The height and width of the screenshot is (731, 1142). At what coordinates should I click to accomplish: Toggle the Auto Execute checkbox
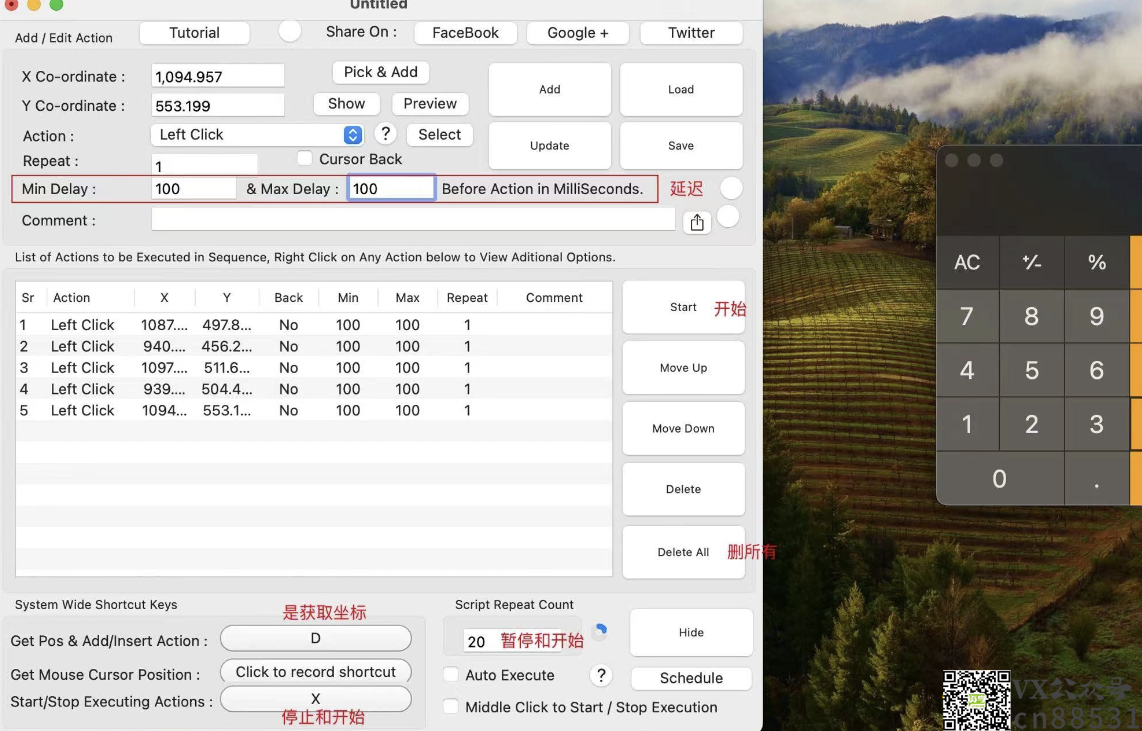click(451, 674)
